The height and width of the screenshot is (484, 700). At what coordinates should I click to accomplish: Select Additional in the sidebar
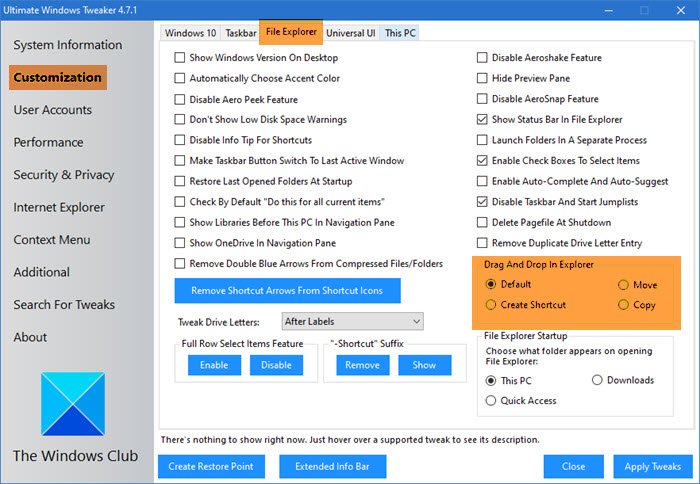[x=42, y=272]
